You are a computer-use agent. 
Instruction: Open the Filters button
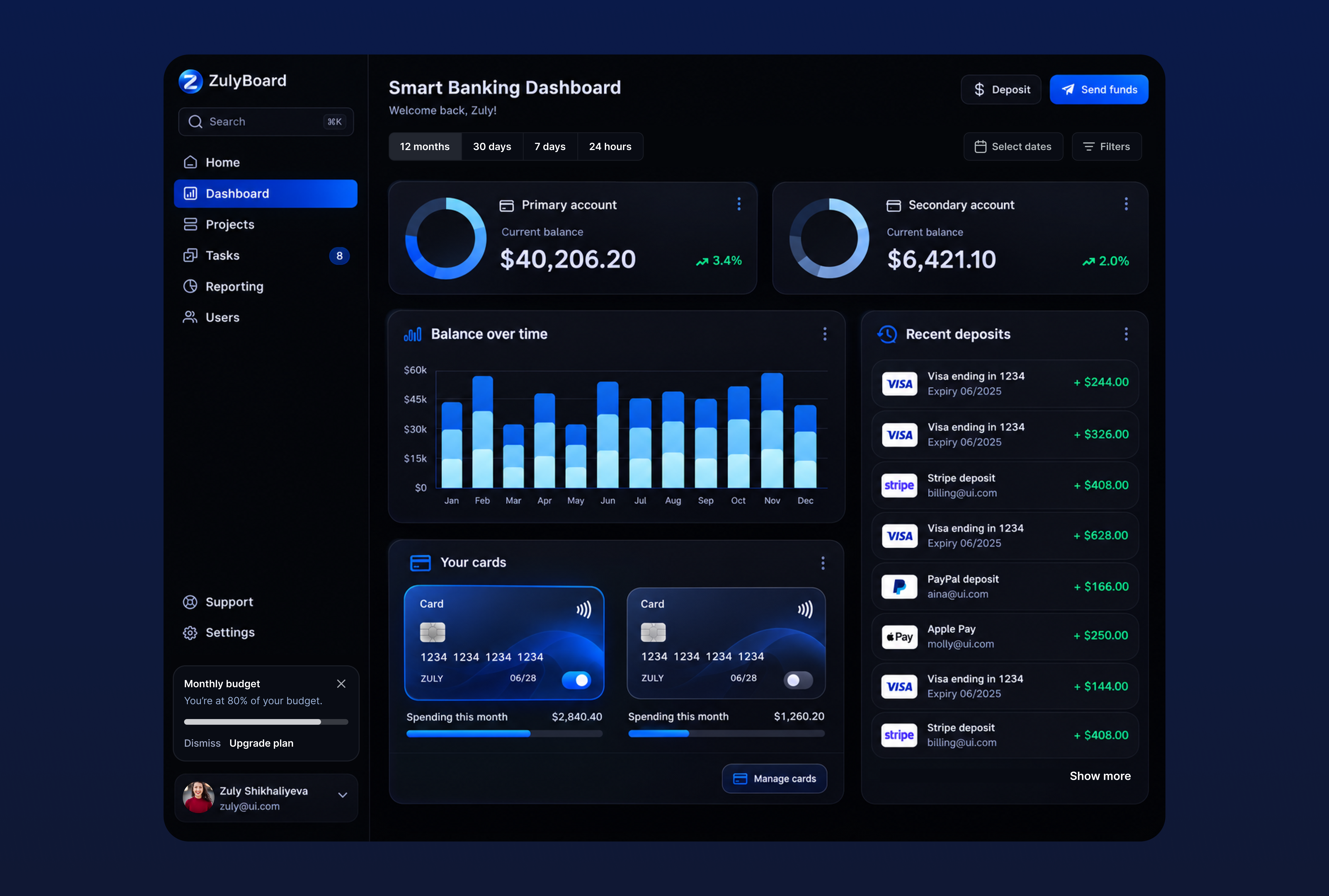click(1107, 147)
